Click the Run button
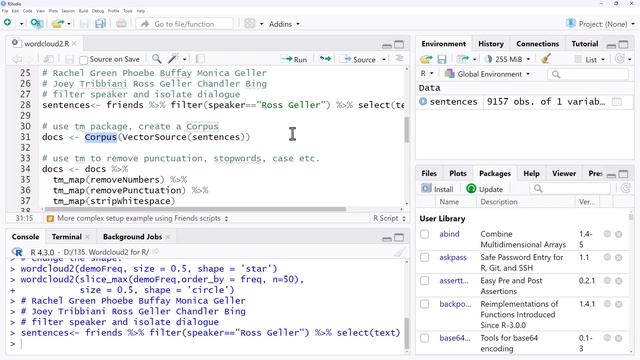The width and height of the screenshot is (640, 360). pos(294,60)
